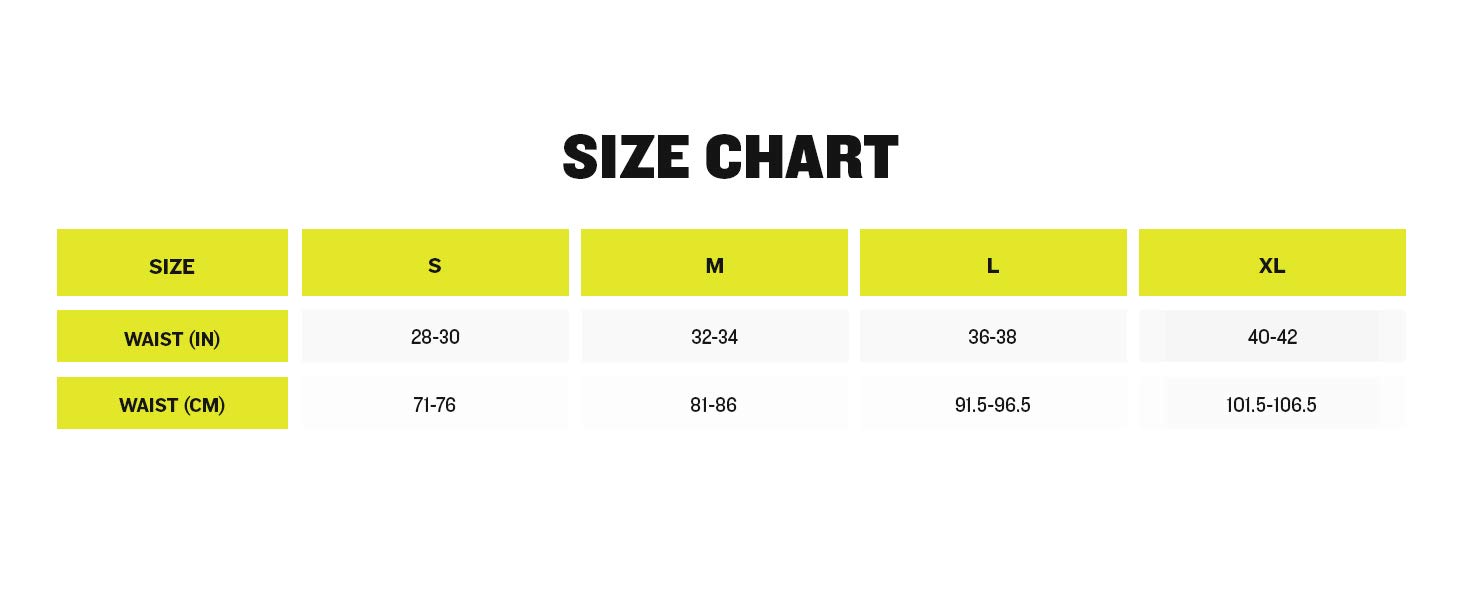Click the (IN) unit text in the row label
The height and width of the screenshot is (600, 1464).
point(205,339)
